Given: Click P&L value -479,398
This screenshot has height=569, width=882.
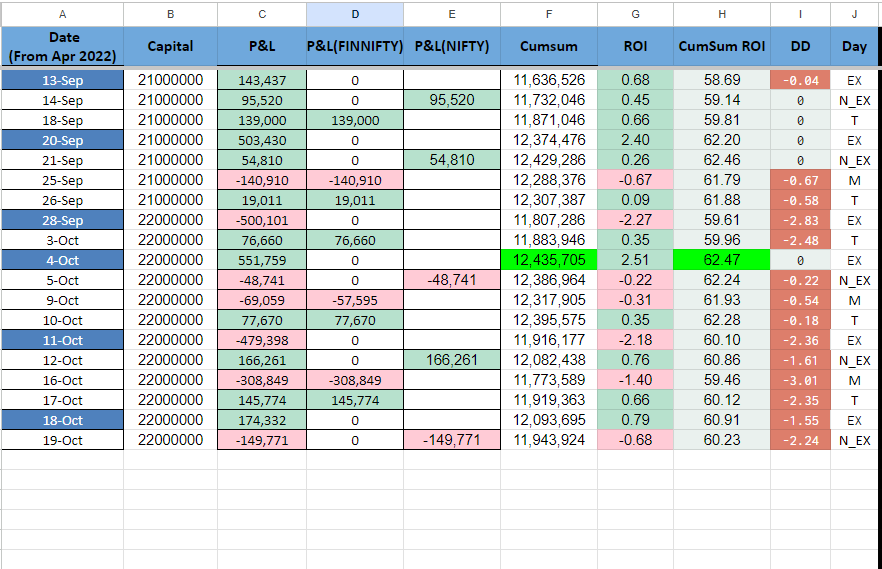Looking at the screenshot, I should 262,340.
